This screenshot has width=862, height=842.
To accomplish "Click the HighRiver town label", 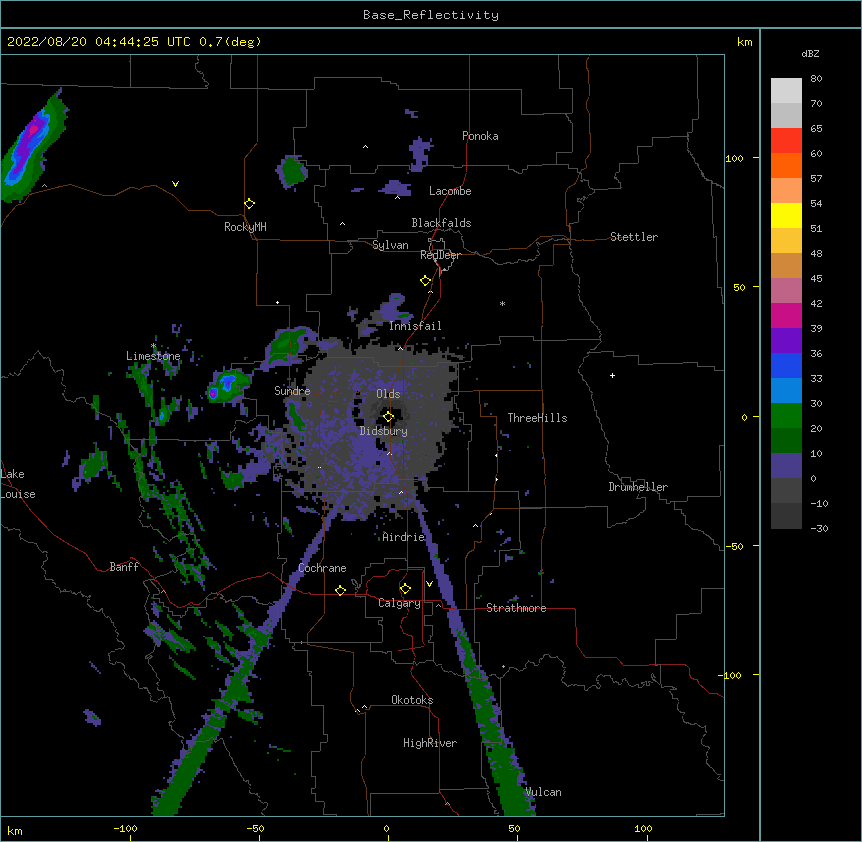I will (430, 743).
